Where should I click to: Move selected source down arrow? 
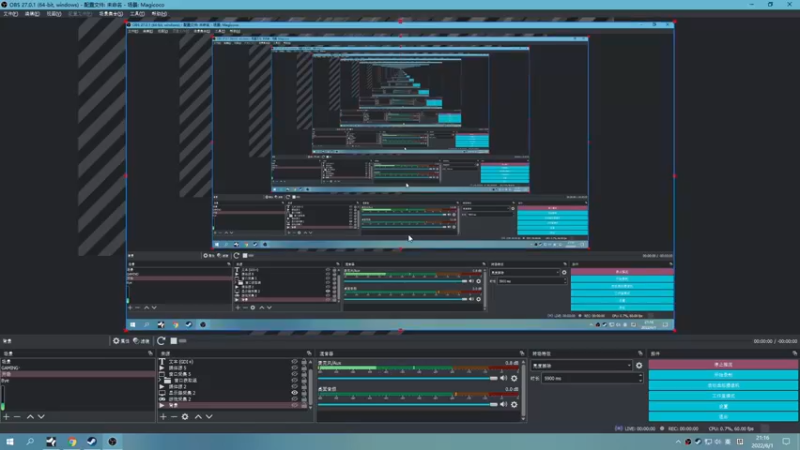[x=209, y=416]
